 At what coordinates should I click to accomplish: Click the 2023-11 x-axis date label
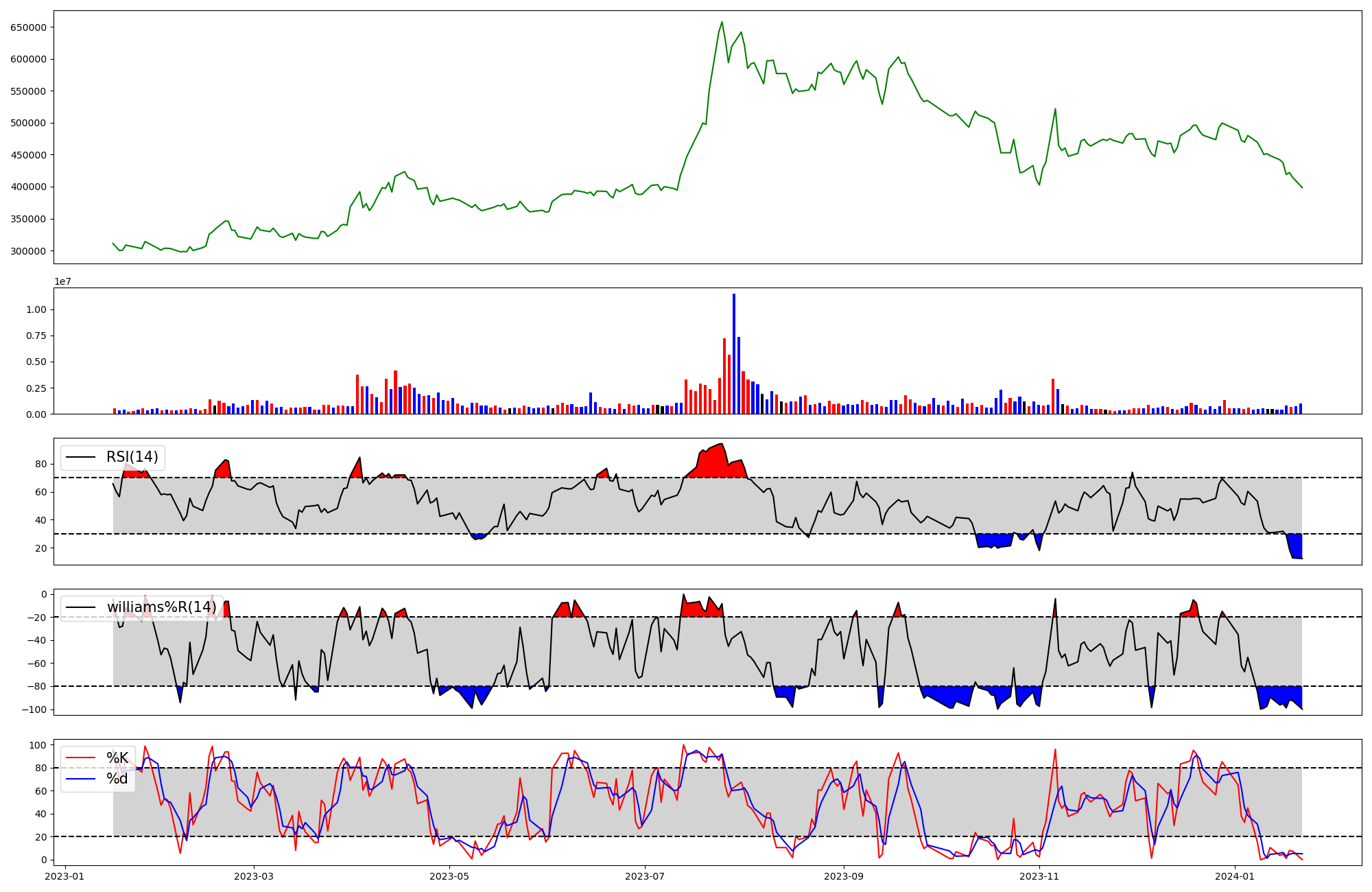coord(1040,876)
